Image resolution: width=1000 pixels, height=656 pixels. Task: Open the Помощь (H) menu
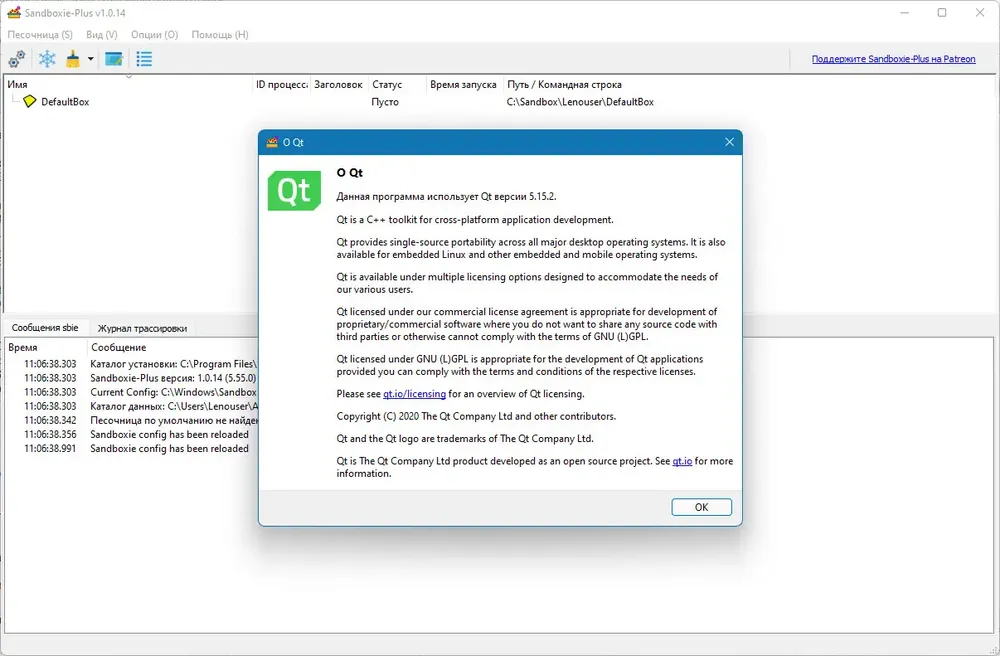tap(220, 34)
